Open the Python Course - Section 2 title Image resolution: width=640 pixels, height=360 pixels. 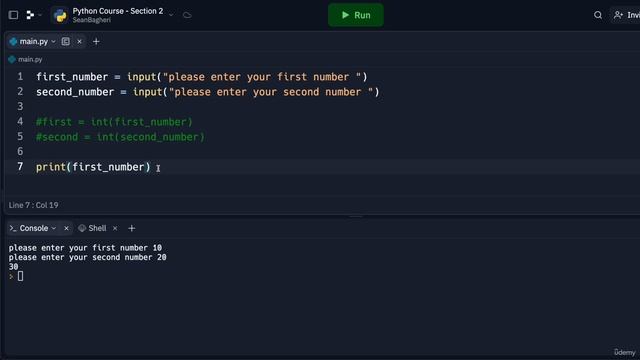click(118, 11)
